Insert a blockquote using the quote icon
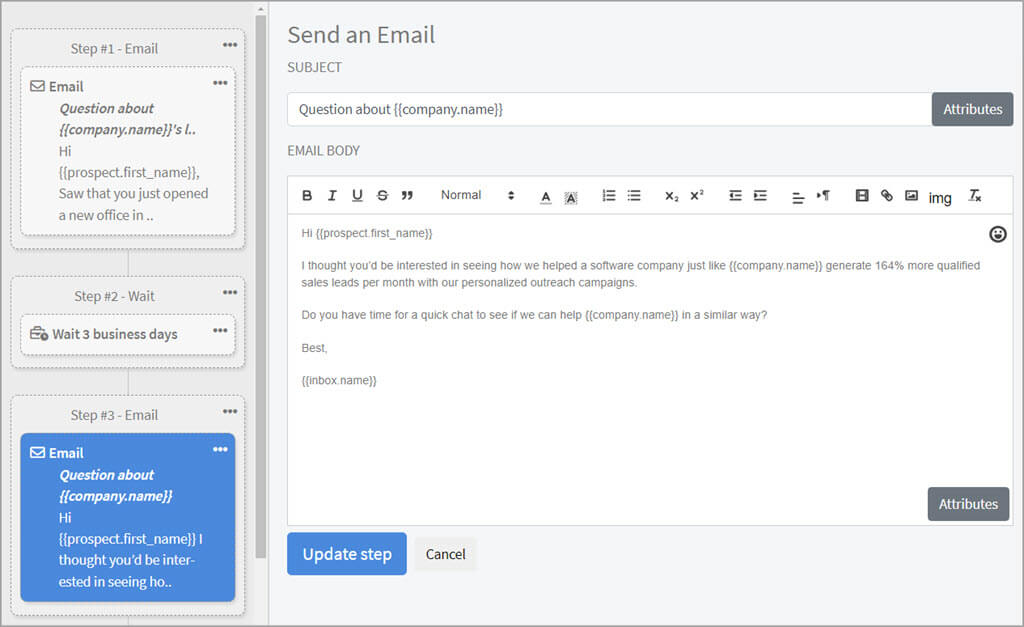Image resolution: width=1024 pixels, height=627 pixels. [407, 196]
